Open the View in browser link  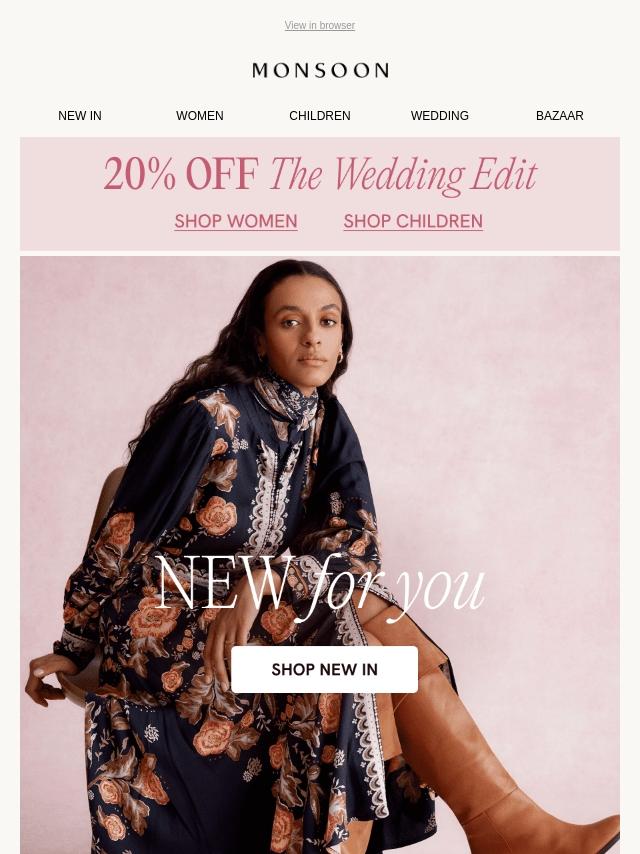coord(320,25)
